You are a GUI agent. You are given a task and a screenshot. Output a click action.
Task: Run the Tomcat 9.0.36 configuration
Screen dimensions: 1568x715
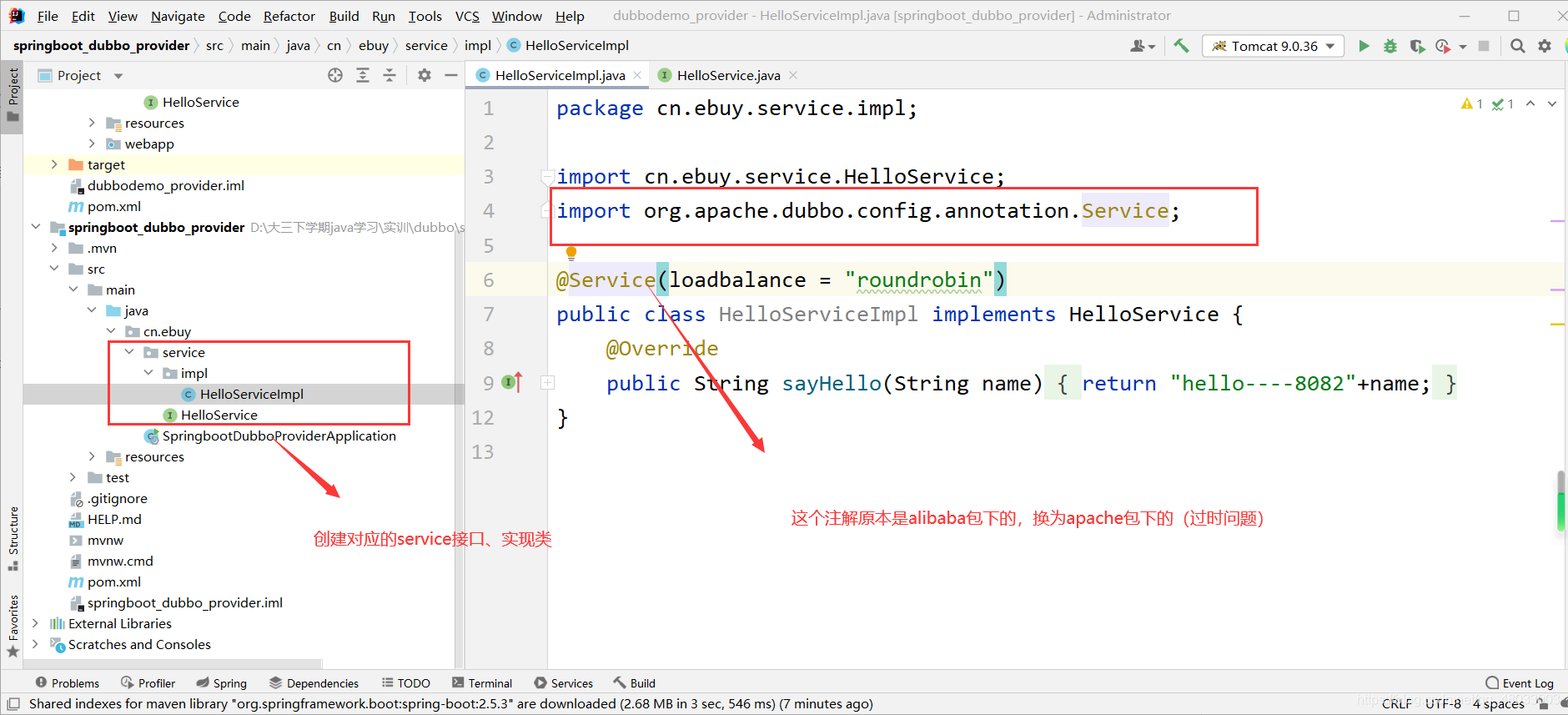point(1364,46)
